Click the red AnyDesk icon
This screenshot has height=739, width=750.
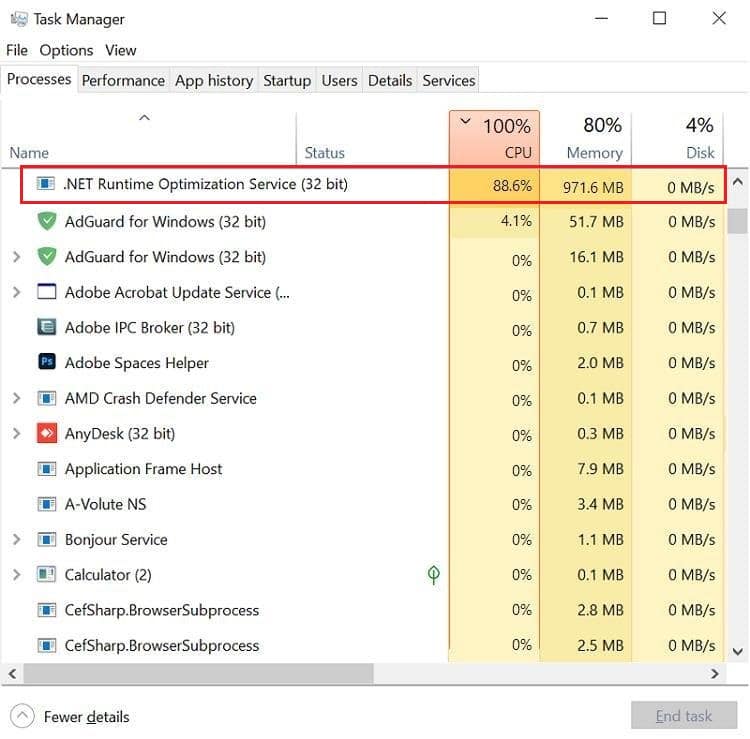[x=47, y=433]
